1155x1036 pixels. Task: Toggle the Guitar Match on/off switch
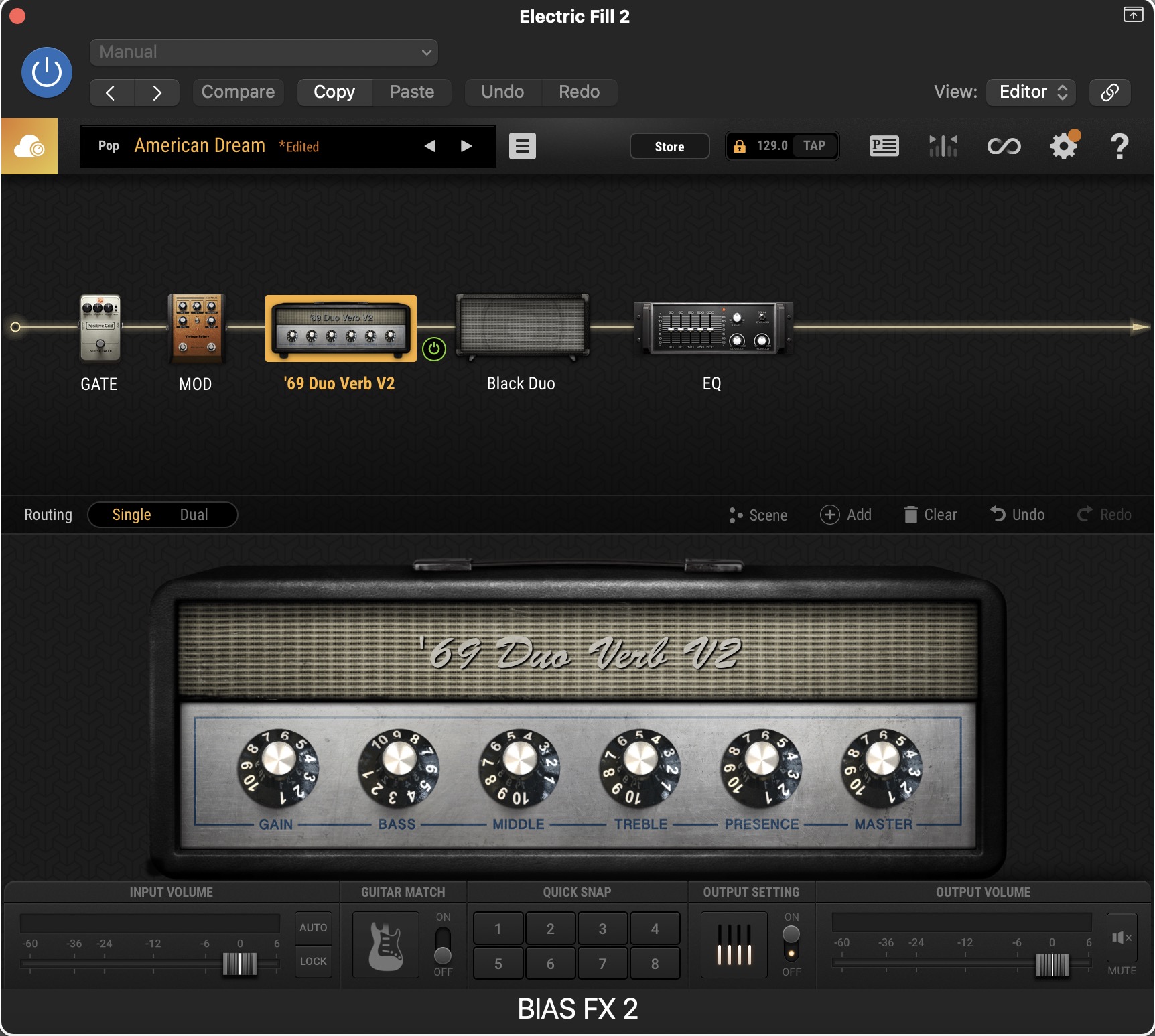coord(443,945)
